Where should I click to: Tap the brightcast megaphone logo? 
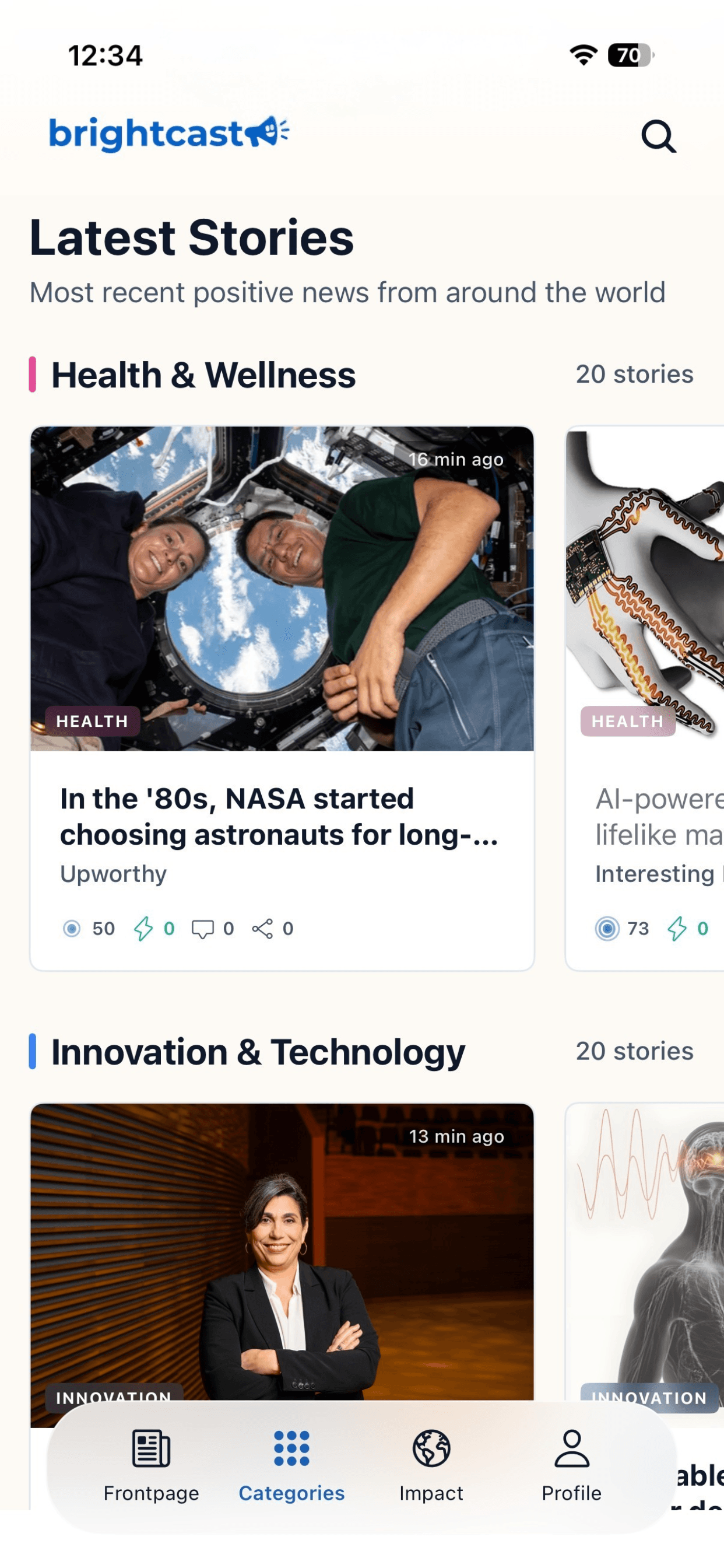[168, 134]
